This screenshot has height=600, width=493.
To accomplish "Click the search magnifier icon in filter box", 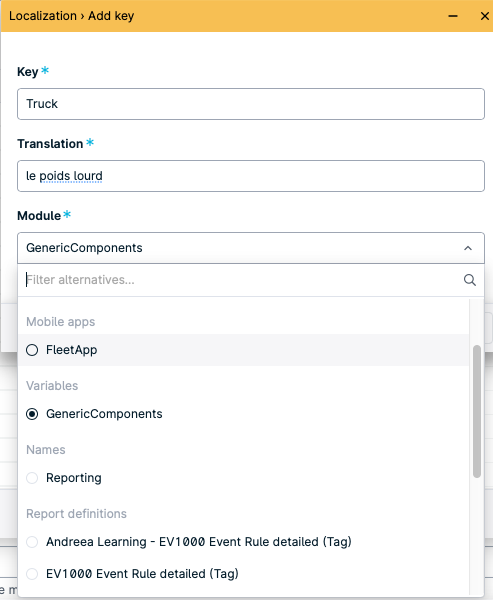I will [470, 280].
